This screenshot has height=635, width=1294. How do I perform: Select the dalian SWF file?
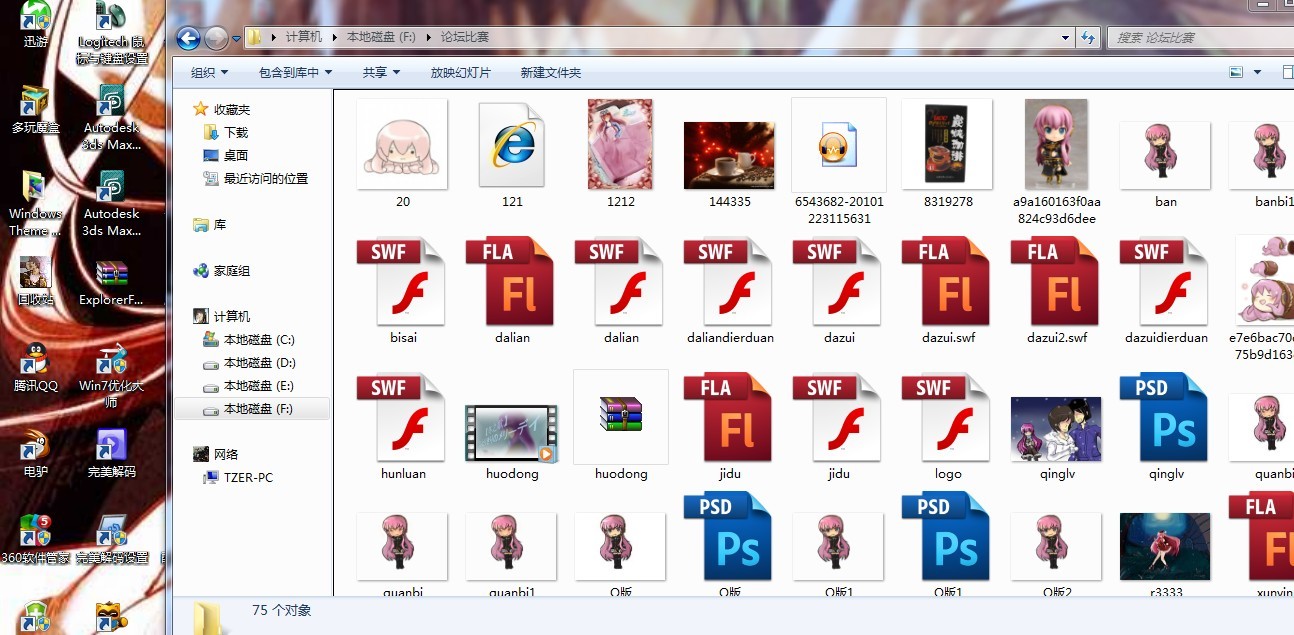[621, 290]
